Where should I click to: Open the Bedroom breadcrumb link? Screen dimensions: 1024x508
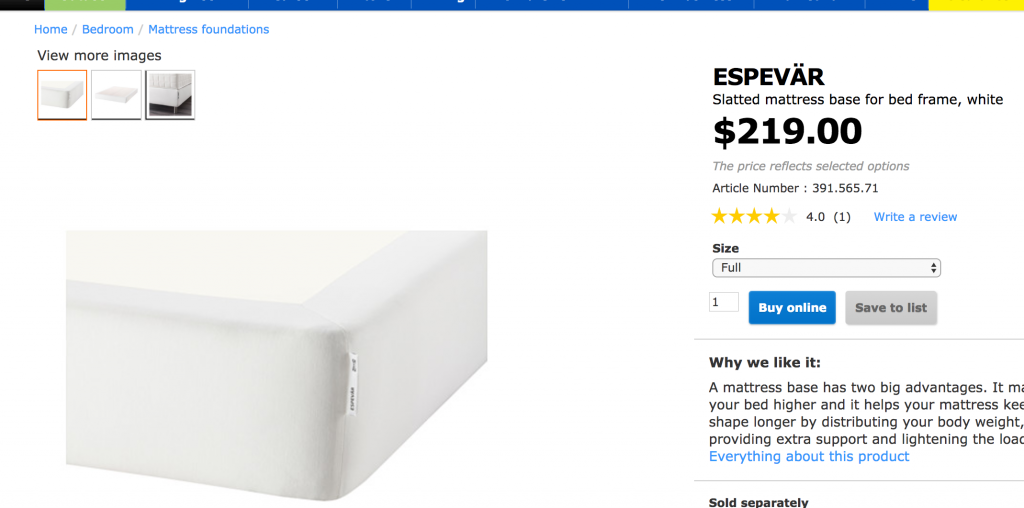click(x=108, y=30)
